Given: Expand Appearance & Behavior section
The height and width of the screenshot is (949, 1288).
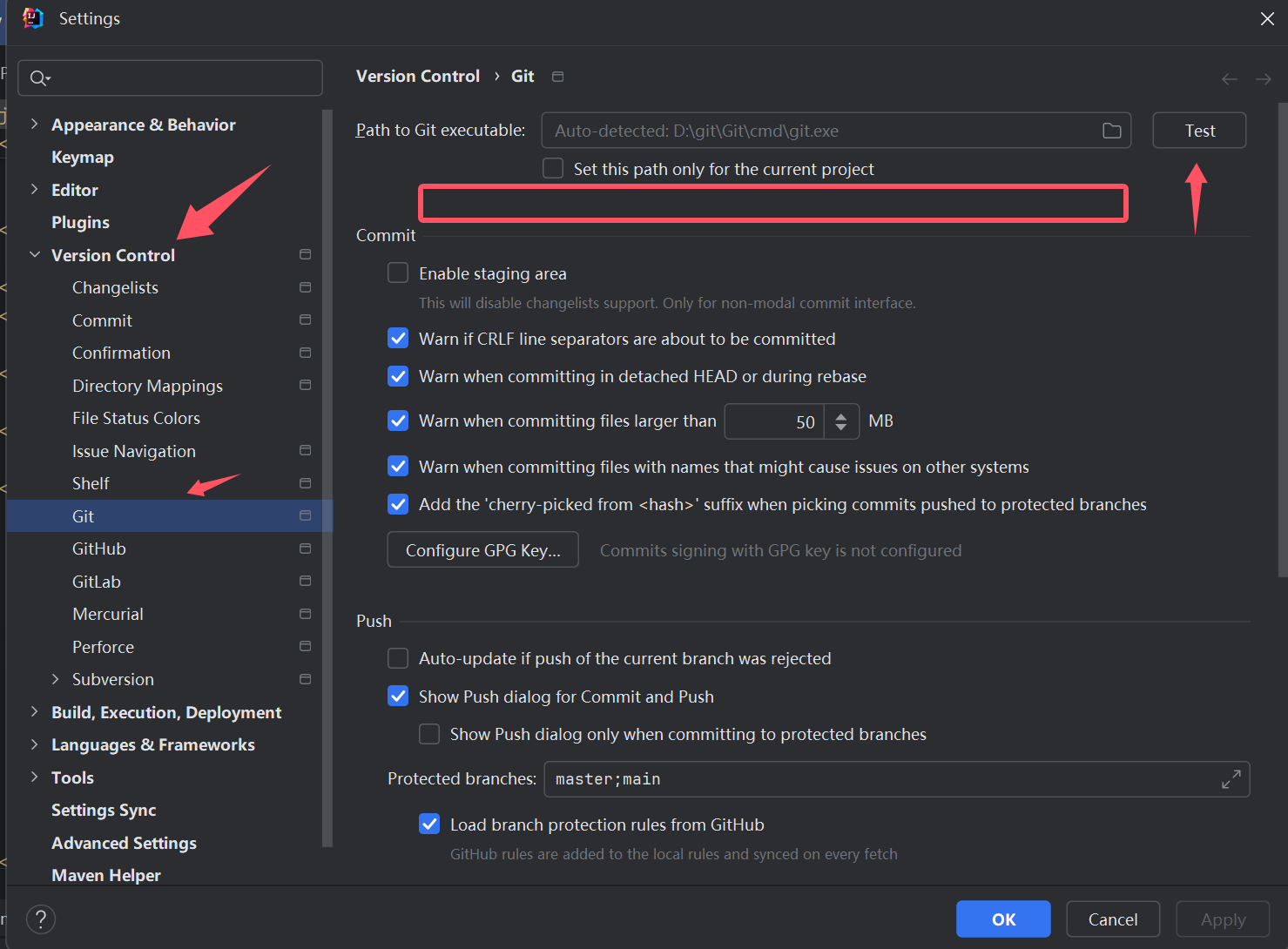Looking at the screenshot, I should tap(34, 124).
